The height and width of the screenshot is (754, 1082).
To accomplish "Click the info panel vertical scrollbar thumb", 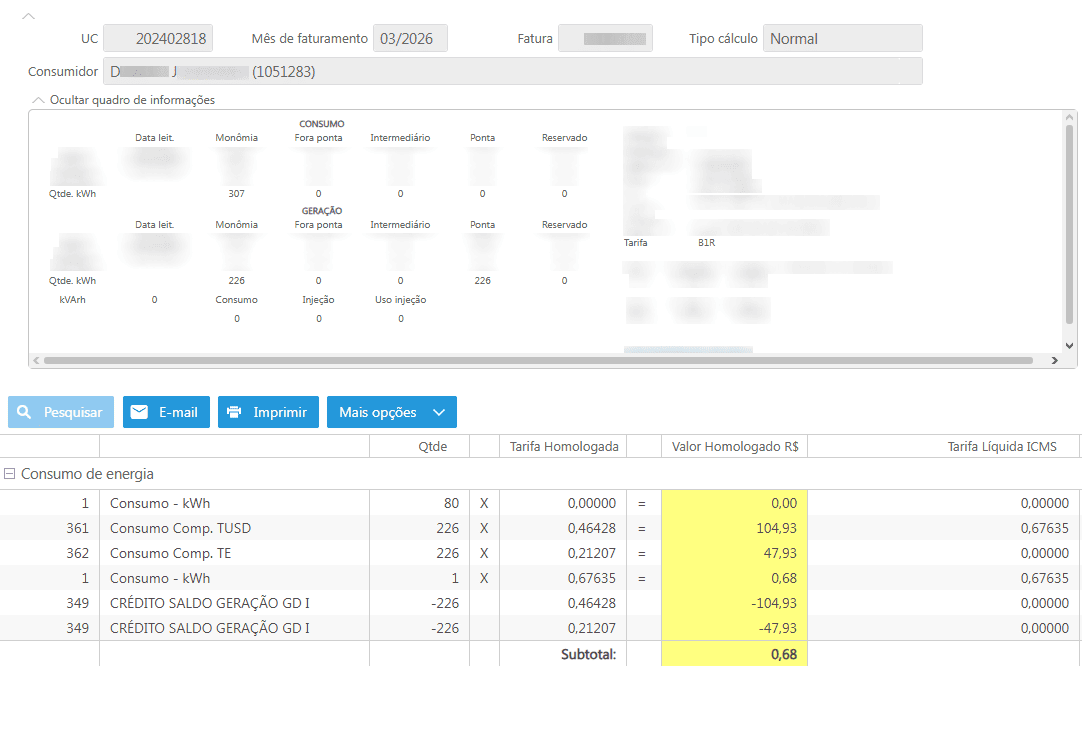I will [1069, 225].
